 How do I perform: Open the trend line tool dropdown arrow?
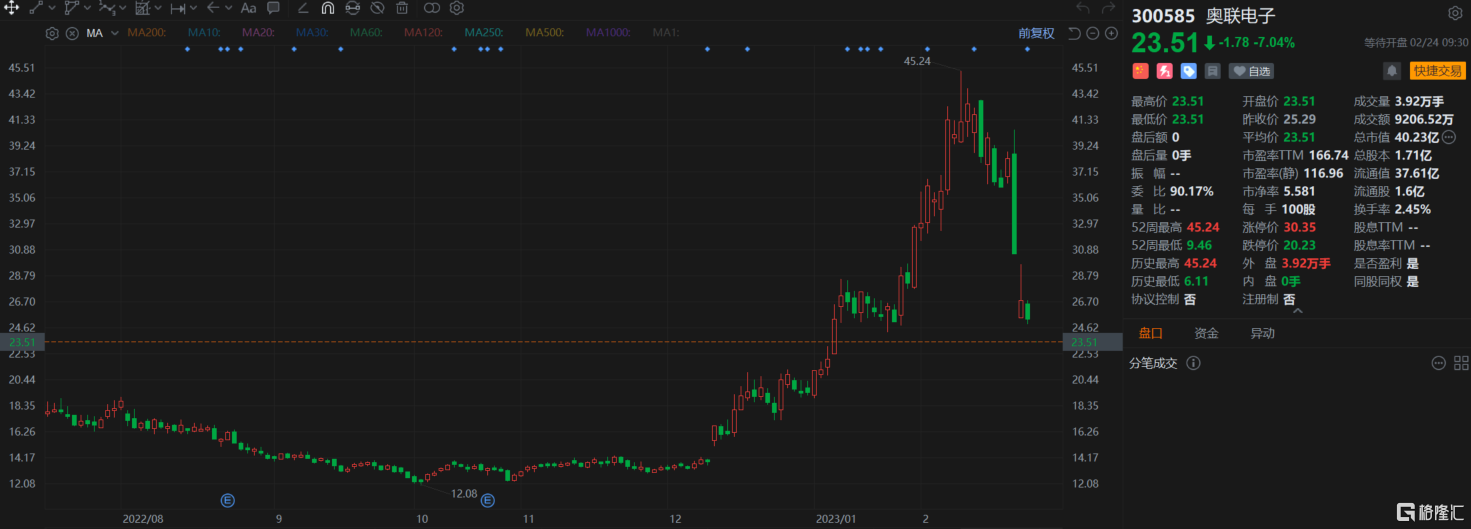tap(51, 8)
